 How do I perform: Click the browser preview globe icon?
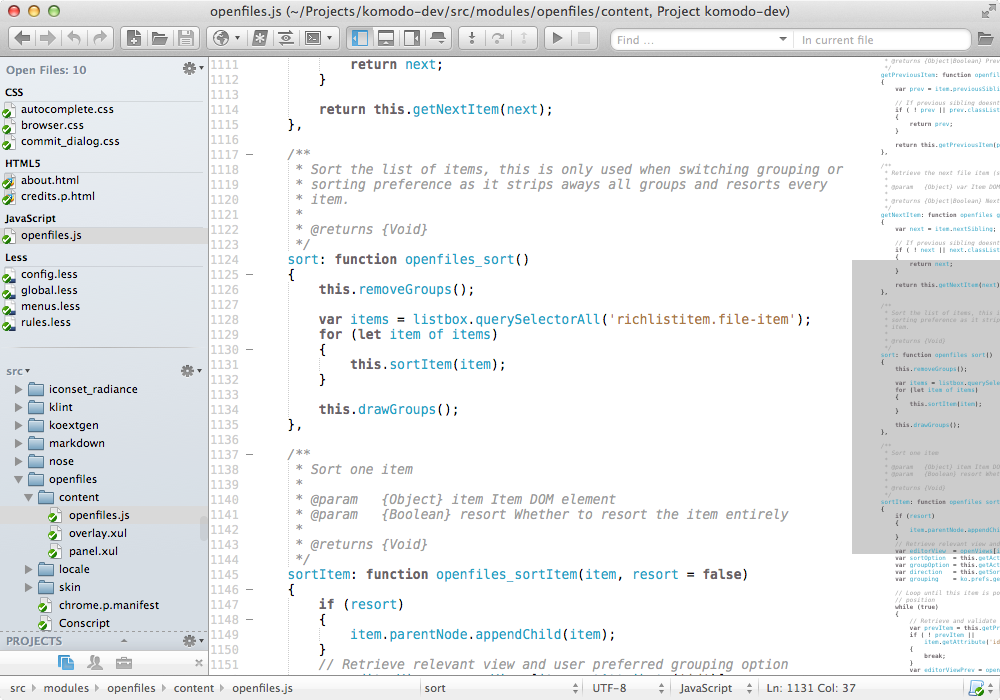tap(222, 39)
